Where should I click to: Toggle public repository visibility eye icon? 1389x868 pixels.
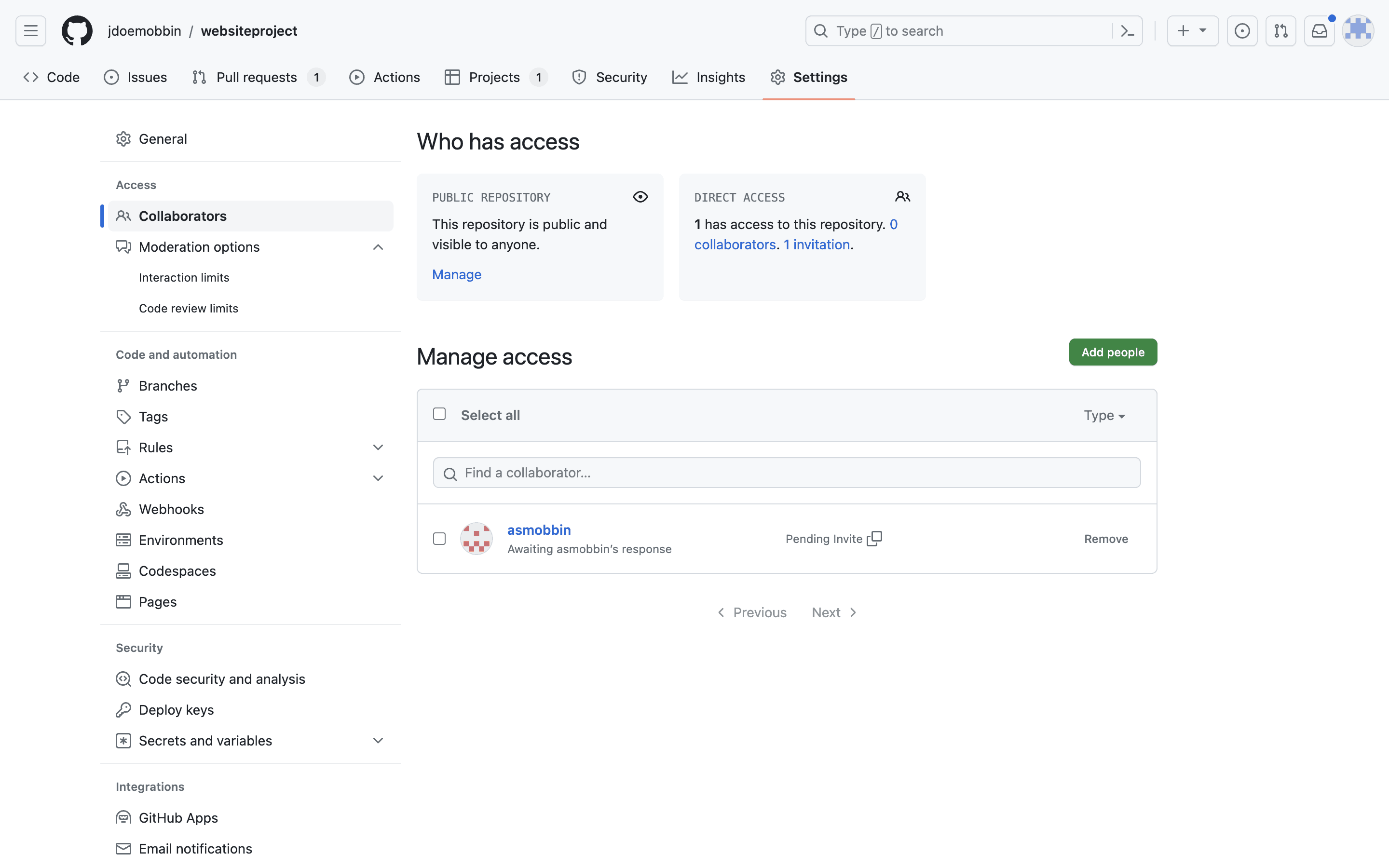pos(640,196)
